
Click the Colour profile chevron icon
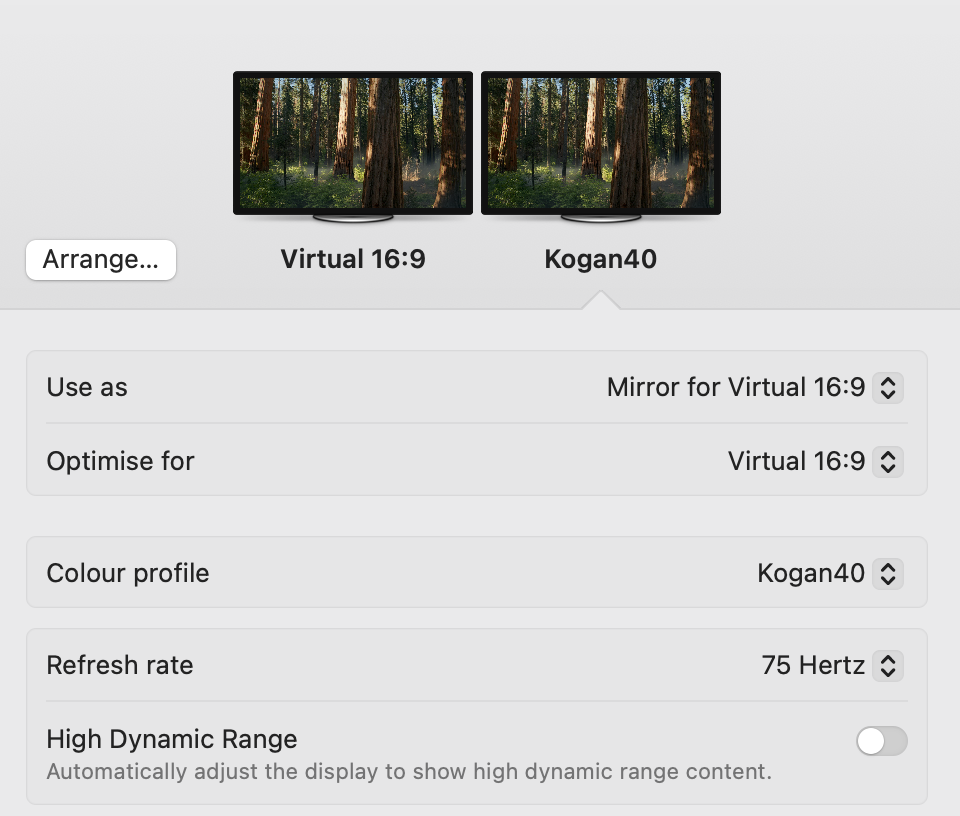(887, 574)
